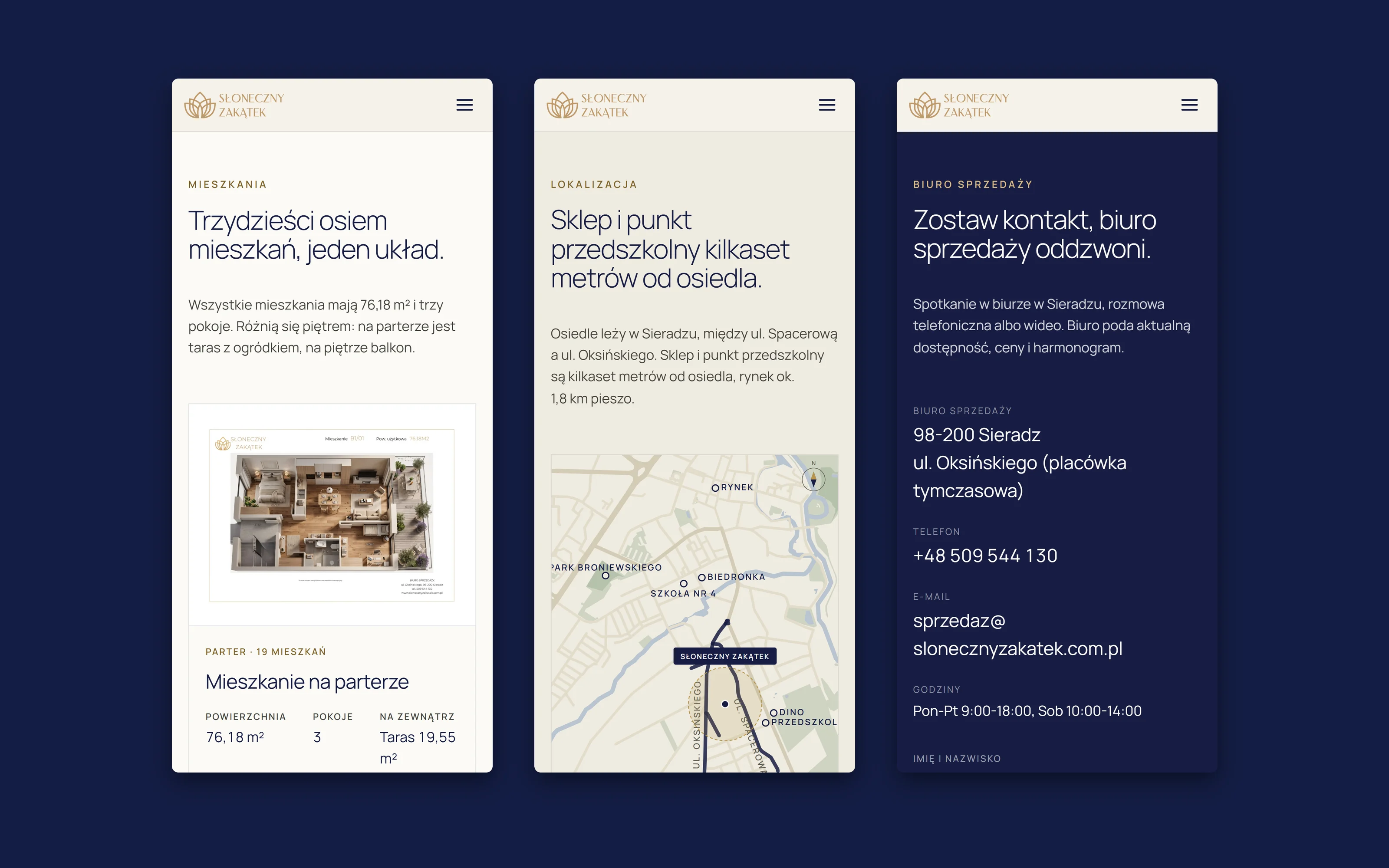This screenshot has width=1389, height=868.
Task: Click Parter · 19 mieszkań label
Action: (266, 651)
